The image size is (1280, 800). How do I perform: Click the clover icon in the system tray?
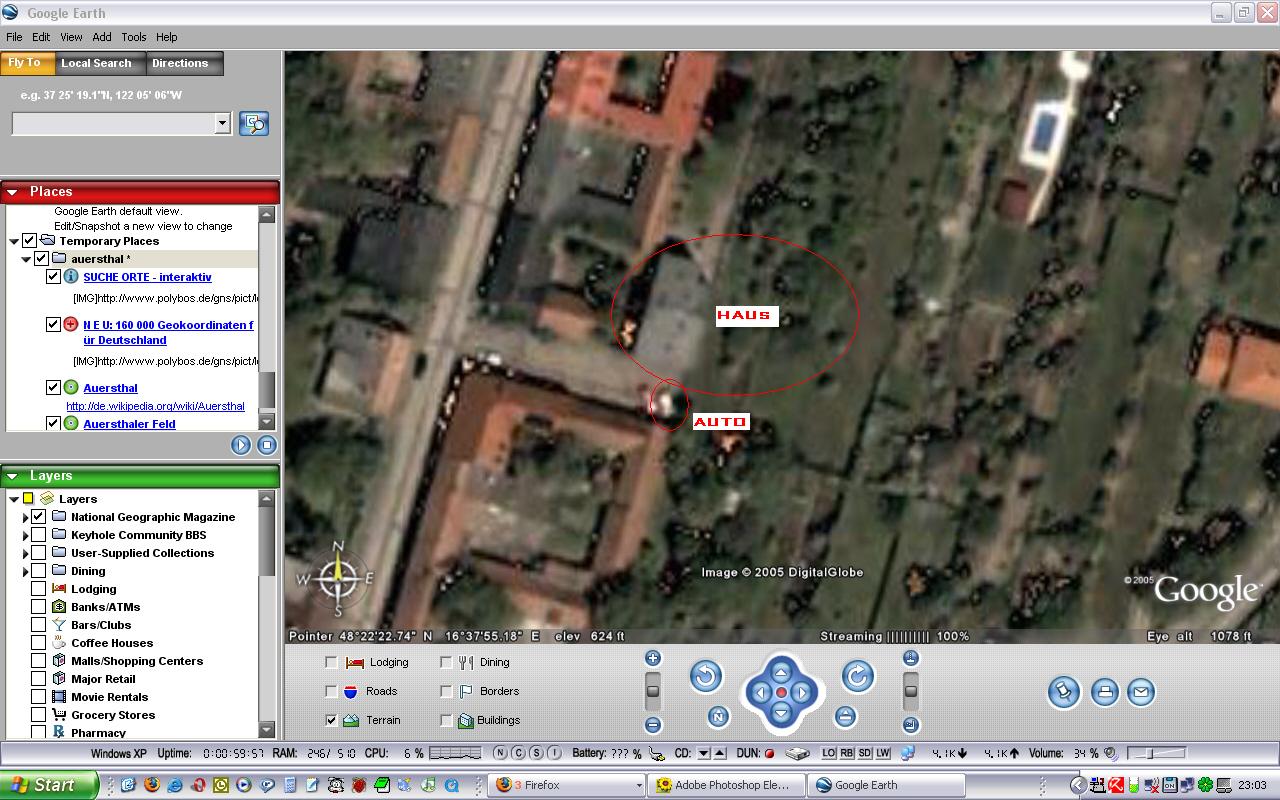point(1207,785)
